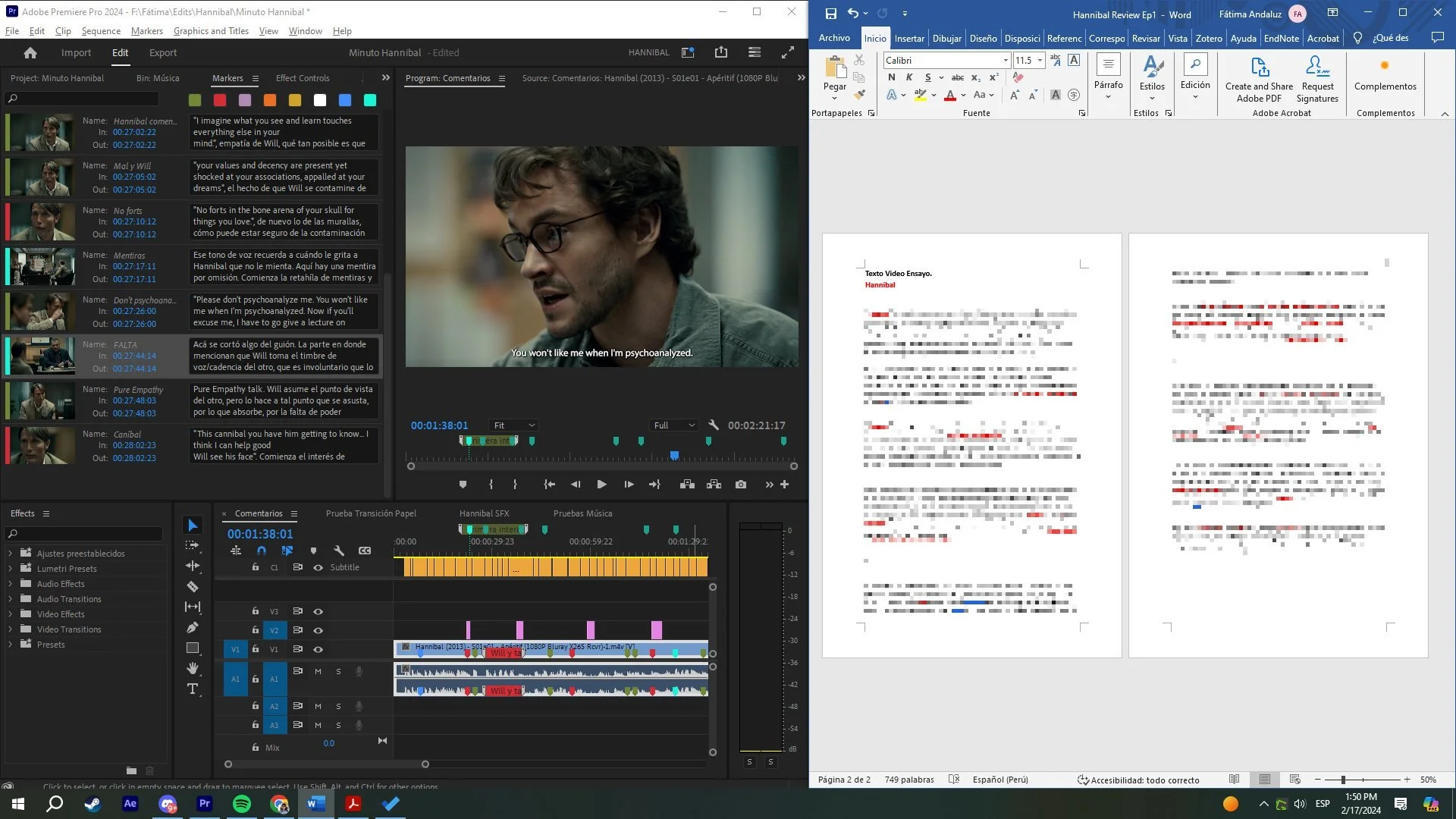Click the font color icon in Word
Viewport: 1456px width, 819px height.
[949, 95]
